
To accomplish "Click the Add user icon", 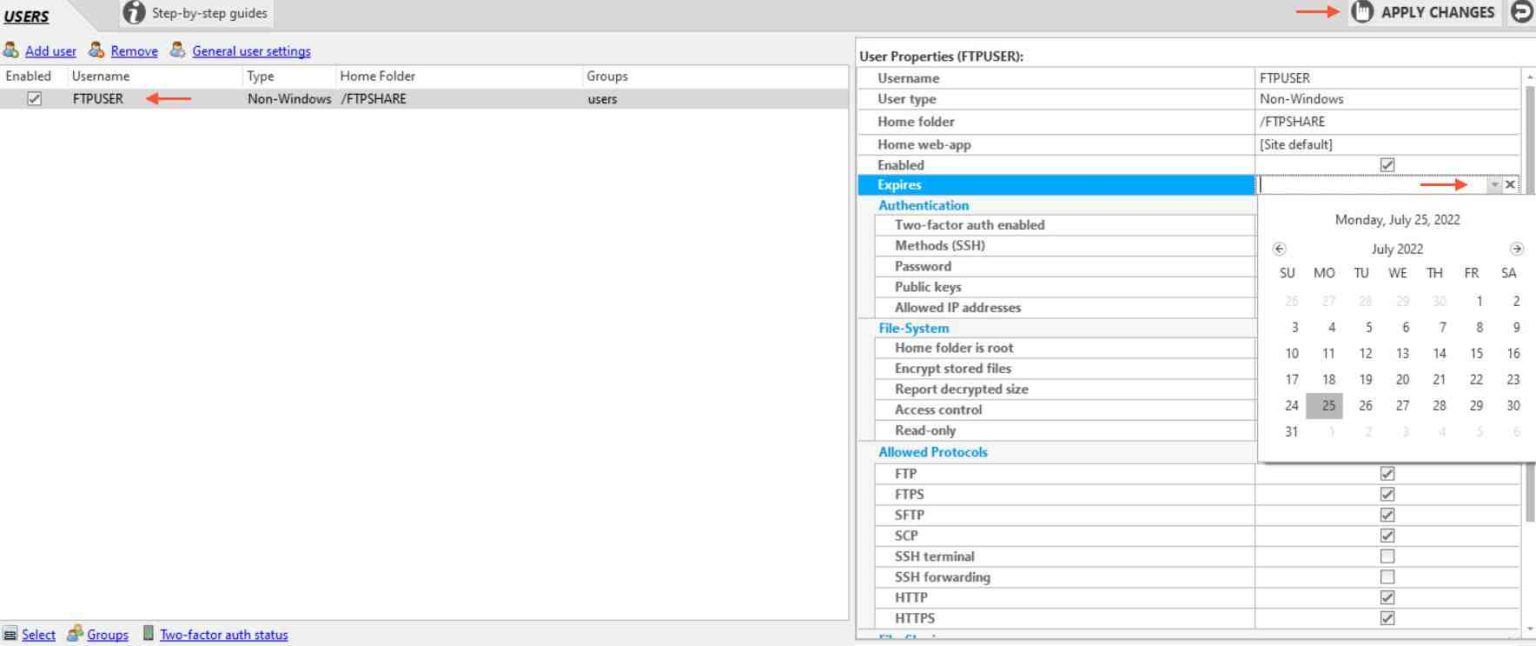I will click(x=10, y=50).
